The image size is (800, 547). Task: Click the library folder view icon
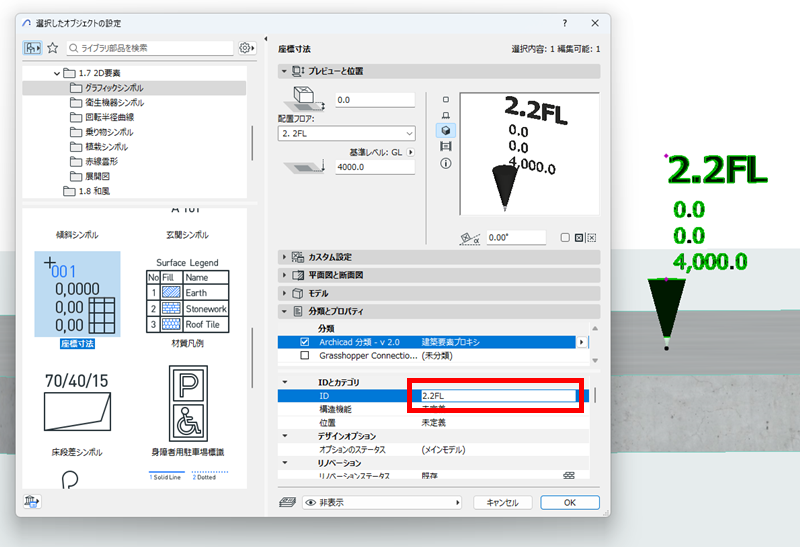[x=32, y=48]
